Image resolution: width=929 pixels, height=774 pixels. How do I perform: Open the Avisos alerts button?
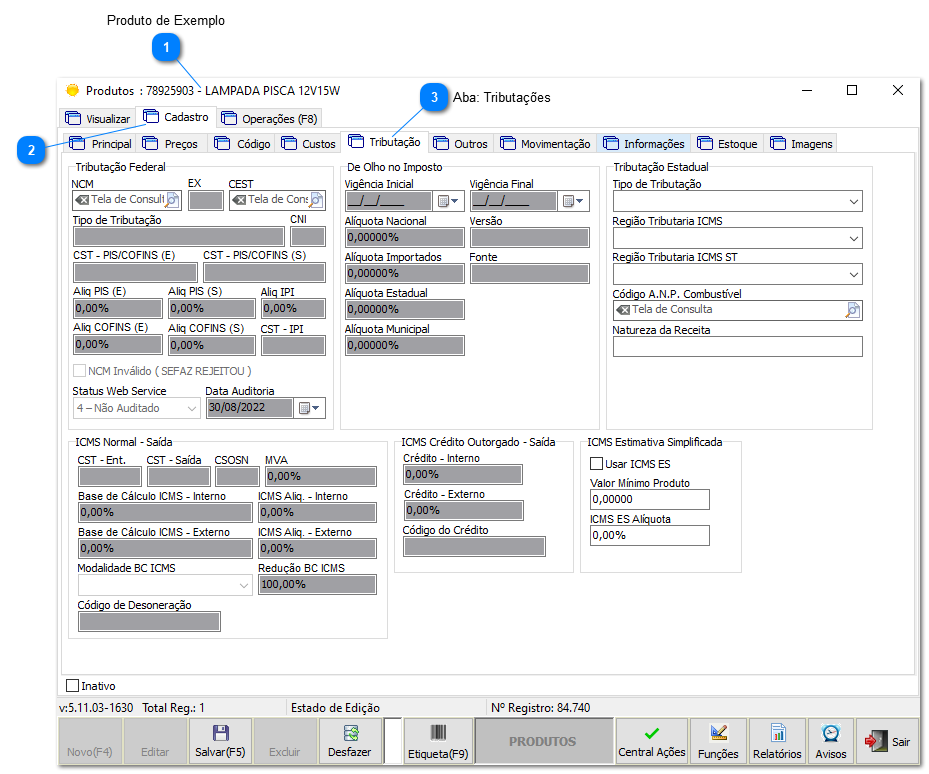click(830, 741)
